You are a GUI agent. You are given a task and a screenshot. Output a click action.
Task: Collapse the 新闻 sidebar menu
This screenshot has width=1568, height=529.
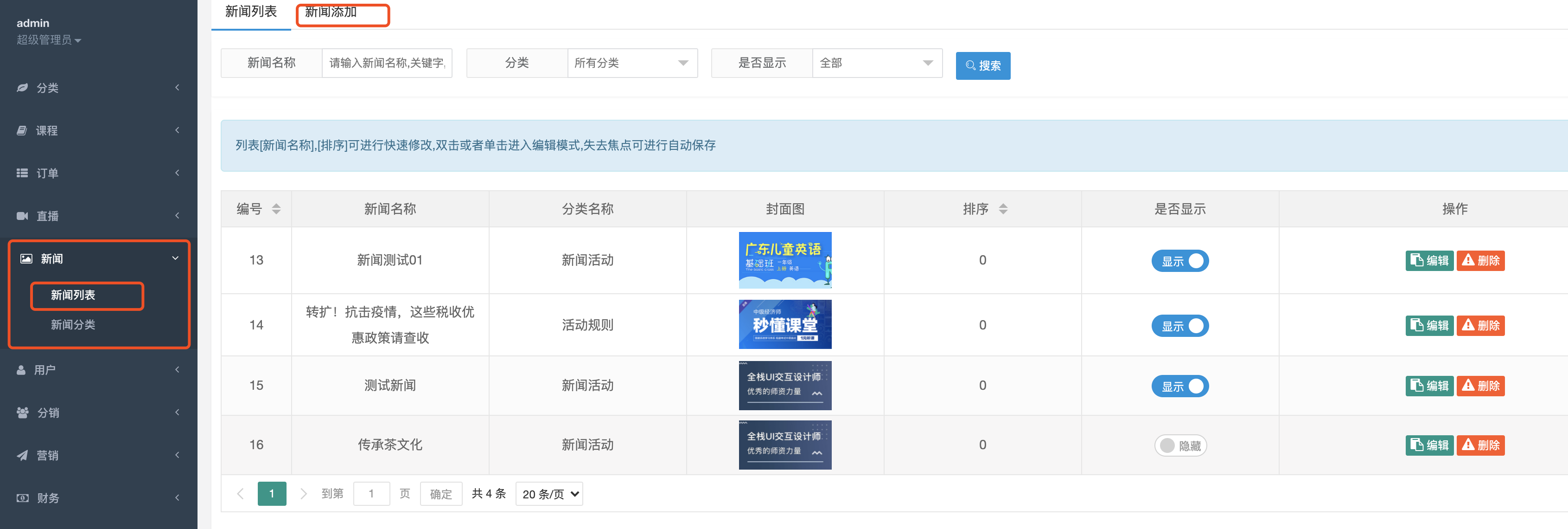(x=99, y=258)
